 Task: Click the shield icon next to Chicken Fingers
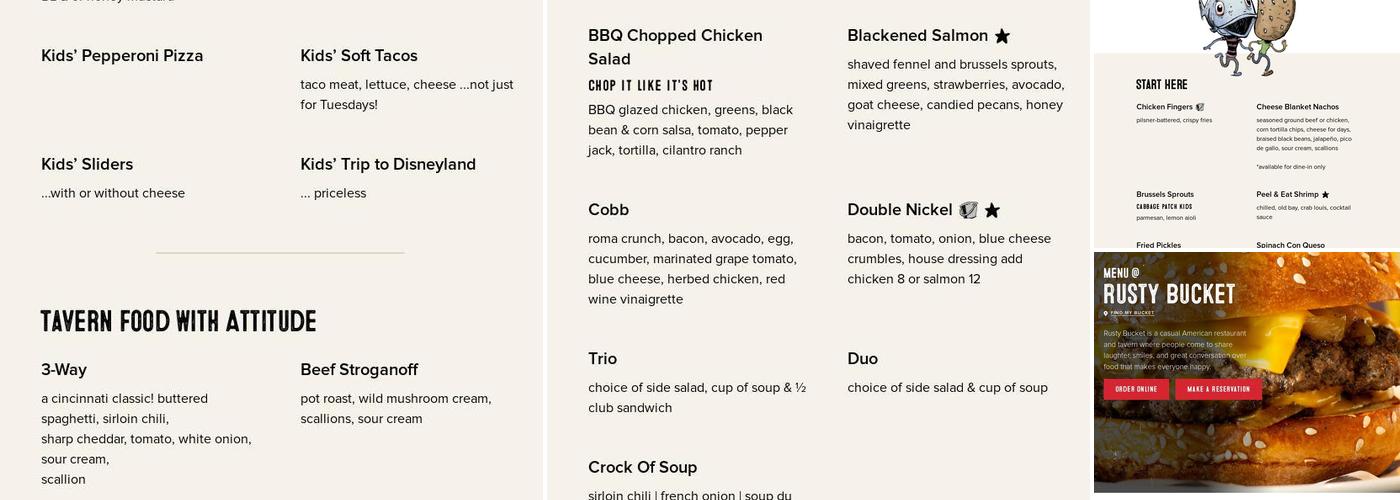pos(1200,107)
